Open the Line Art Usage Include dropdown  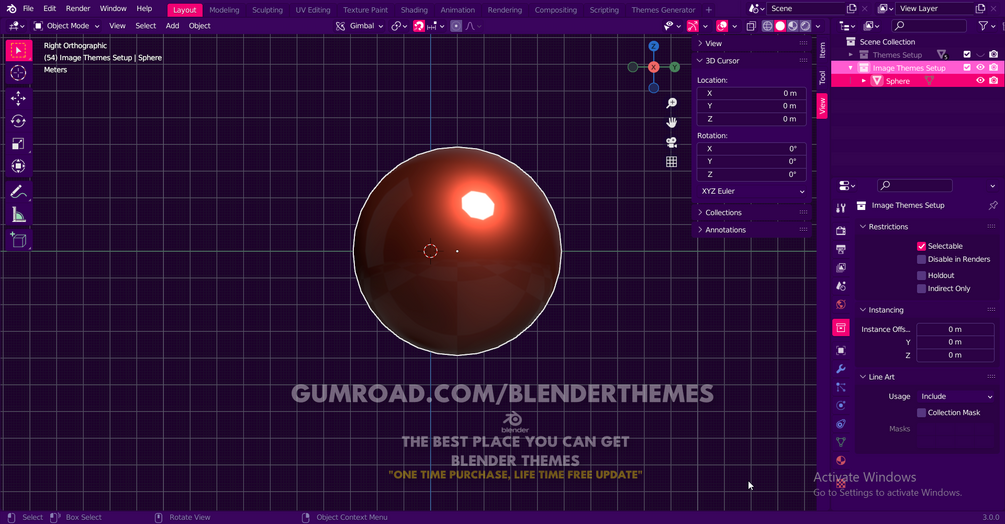(x=956, y=397)
